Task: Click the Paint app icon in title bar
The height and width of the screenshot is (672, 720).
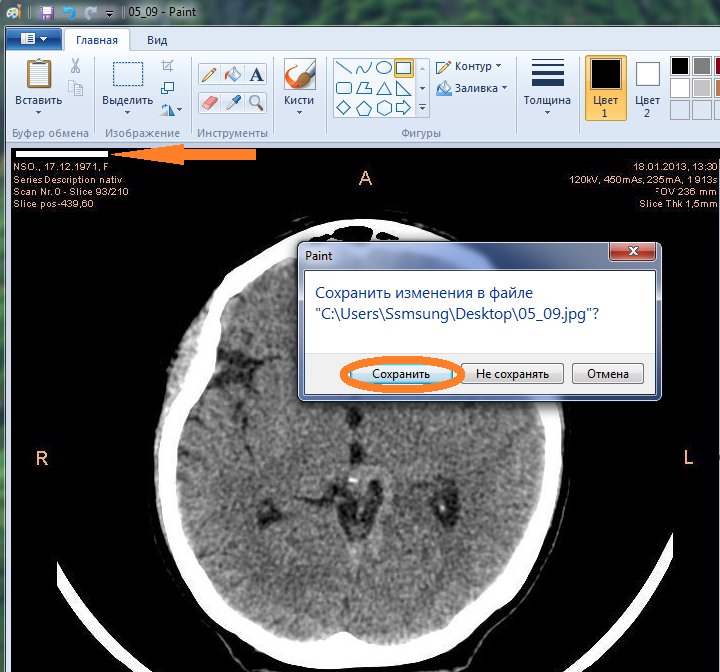Action: (x=14, y=12)
